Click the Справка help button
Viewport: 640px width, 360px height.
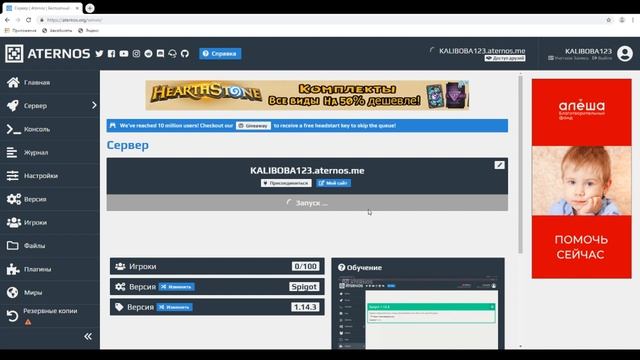tap(220, 53)
